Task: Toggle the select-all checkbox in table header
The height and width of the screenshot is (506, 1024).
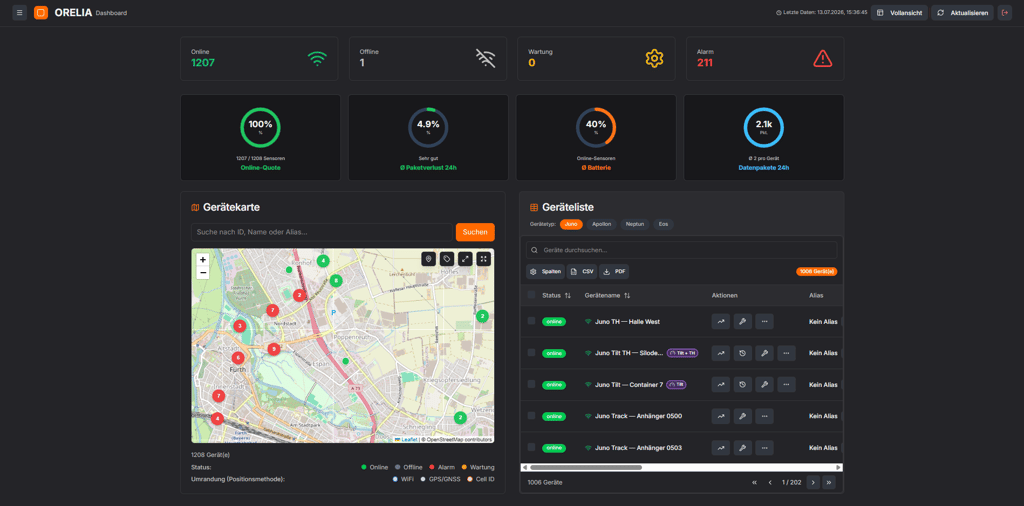Action: pos(532,295)
